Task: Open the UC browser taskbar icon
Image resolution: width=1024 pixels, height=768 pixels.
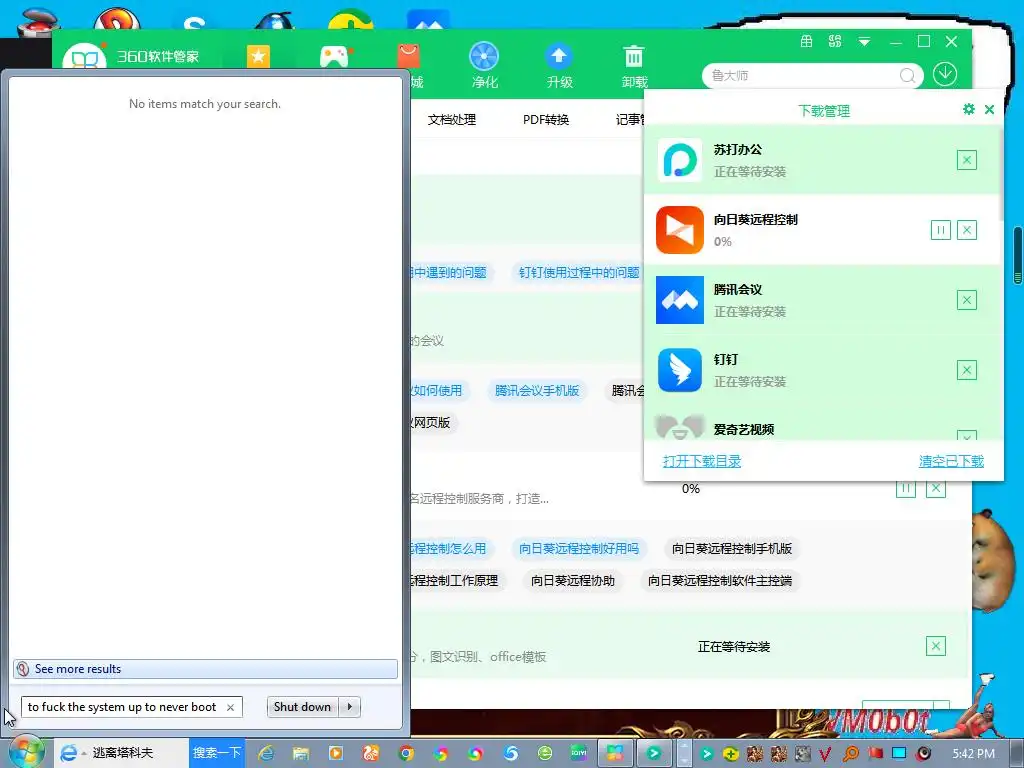Action: click(x=370, y=754)
